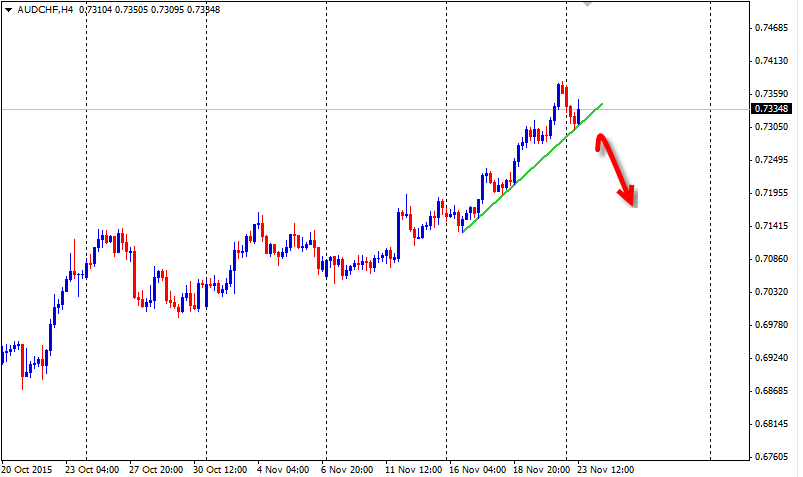
Task: Click the 0.69780 price axis label
Action: (772, 325)
